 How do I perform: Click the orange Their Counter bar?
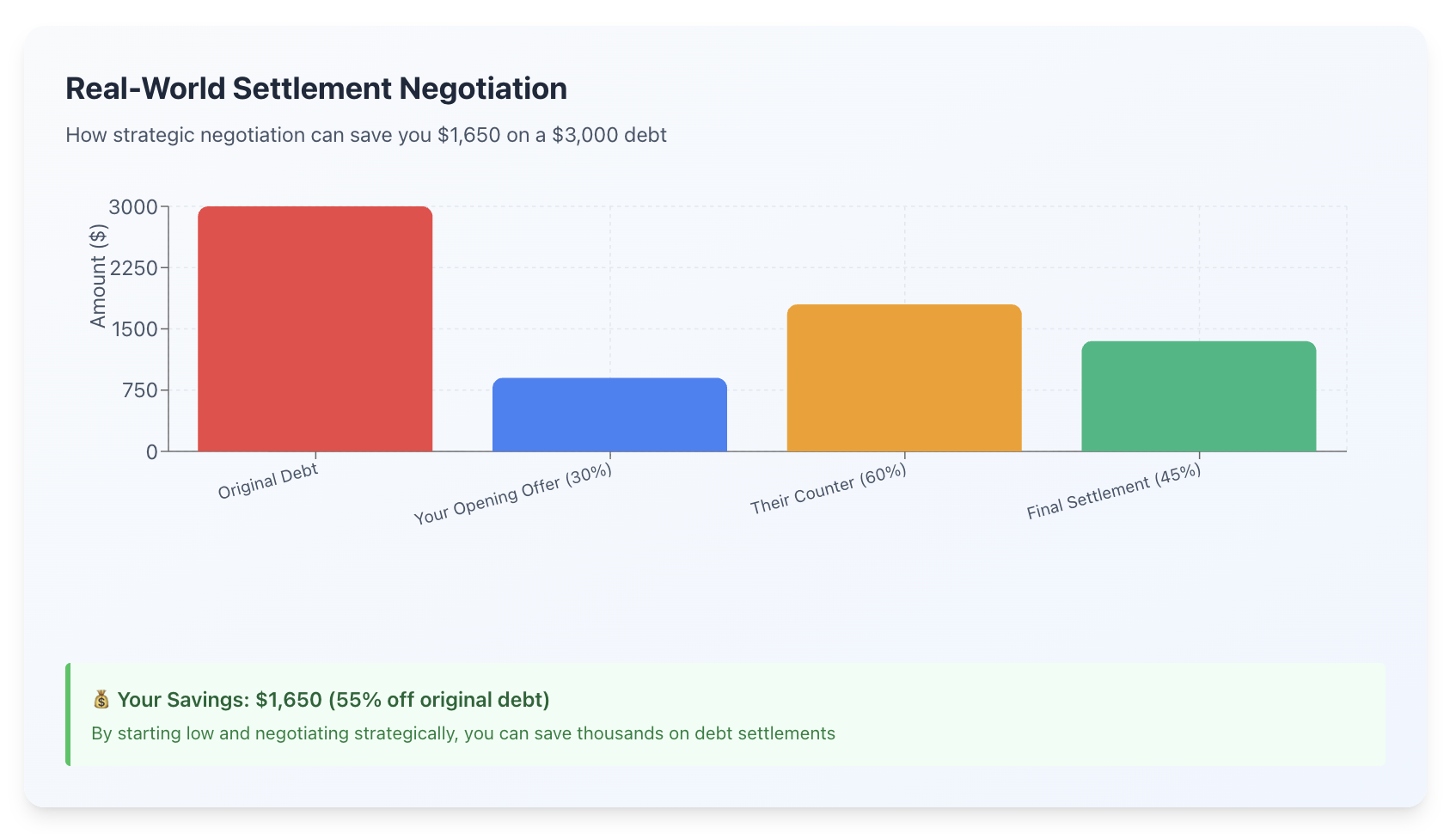(904, 377)
